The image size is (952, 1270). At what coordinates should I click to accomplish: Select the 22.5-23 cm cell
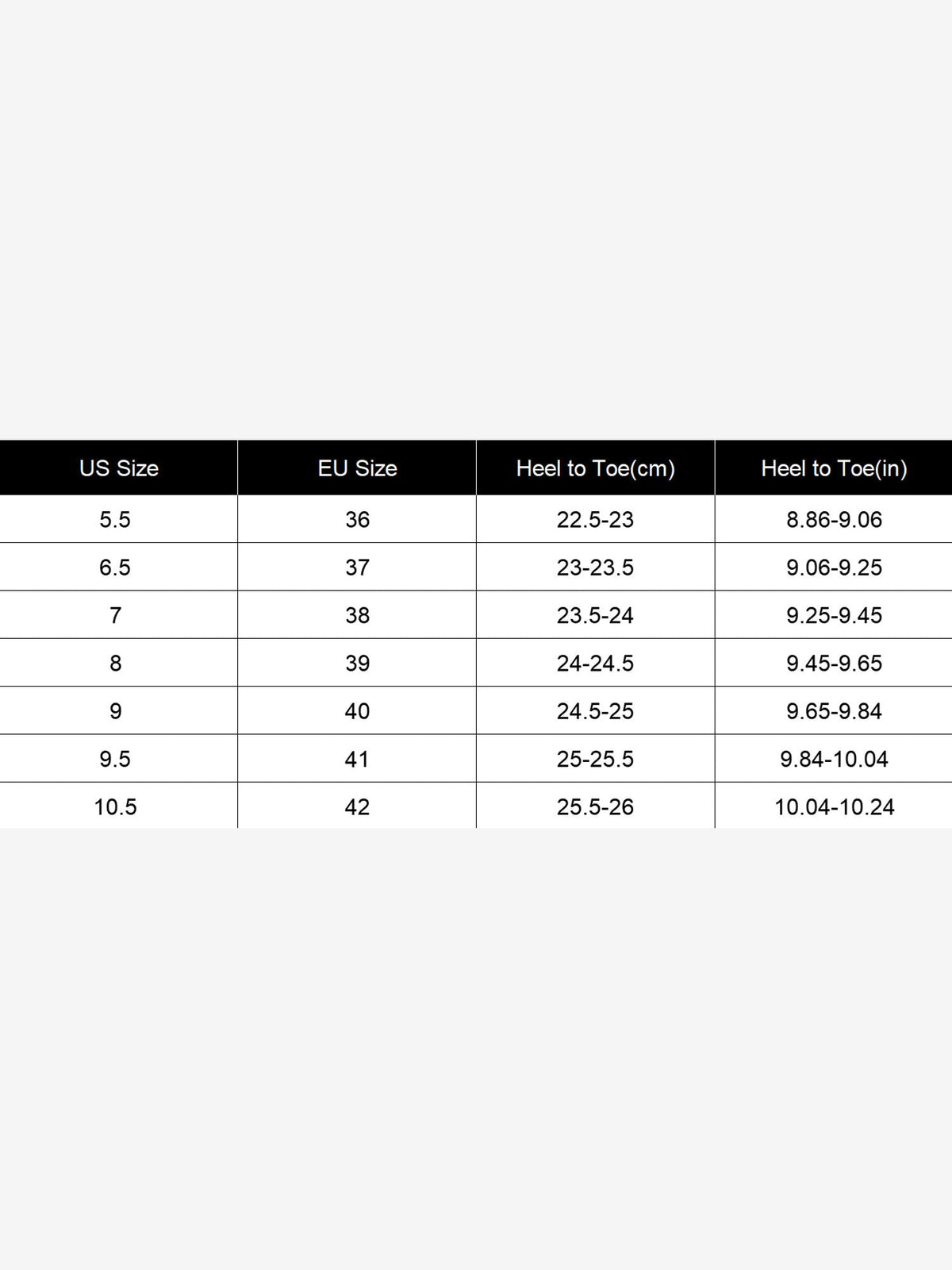[596, 519]
